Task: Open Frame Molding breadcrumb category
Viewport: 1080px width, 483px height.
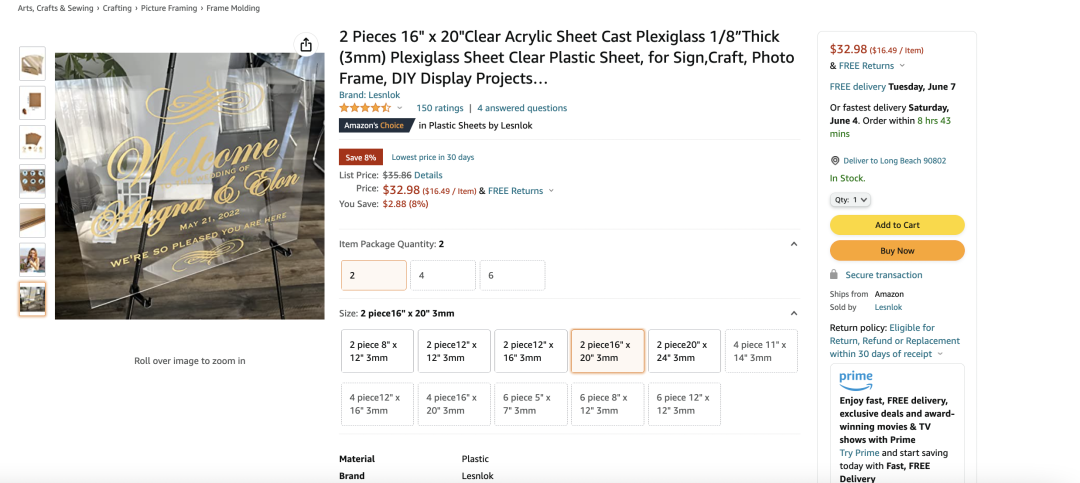Action: point(233,8)
